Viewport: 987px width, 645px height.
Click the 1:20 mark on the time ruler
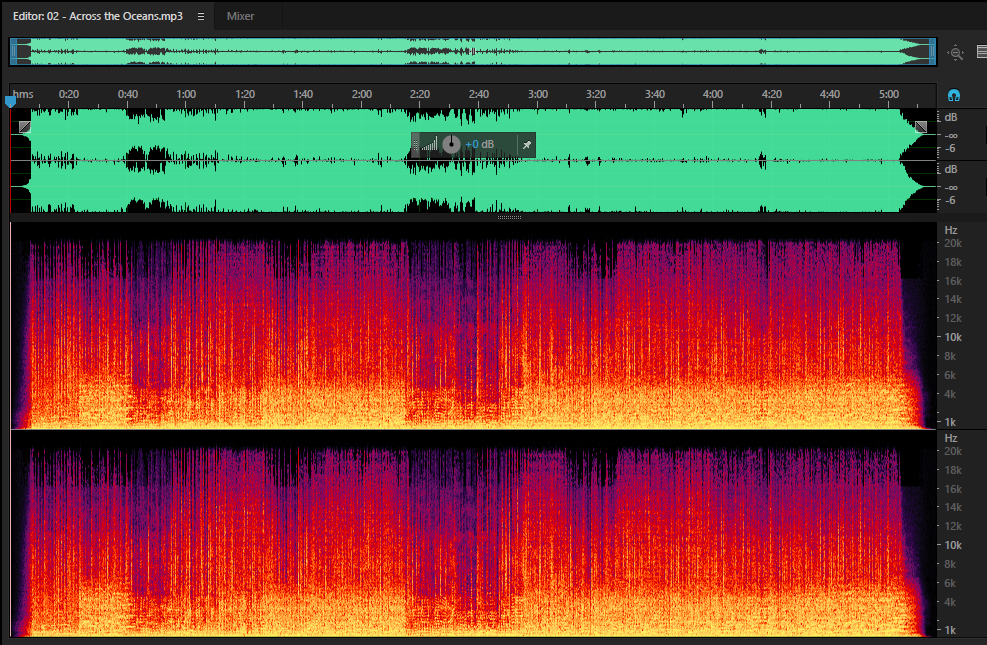(245, 94)
